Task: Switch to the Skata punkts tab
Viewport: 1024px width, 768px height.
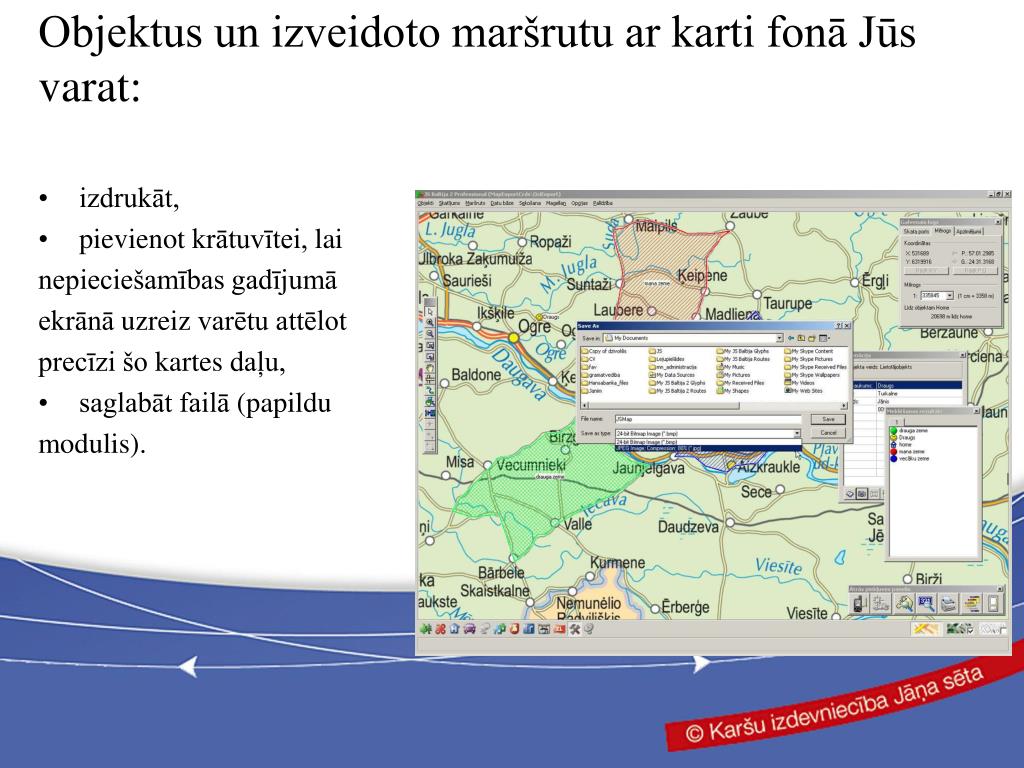Action: pos(916,231)
